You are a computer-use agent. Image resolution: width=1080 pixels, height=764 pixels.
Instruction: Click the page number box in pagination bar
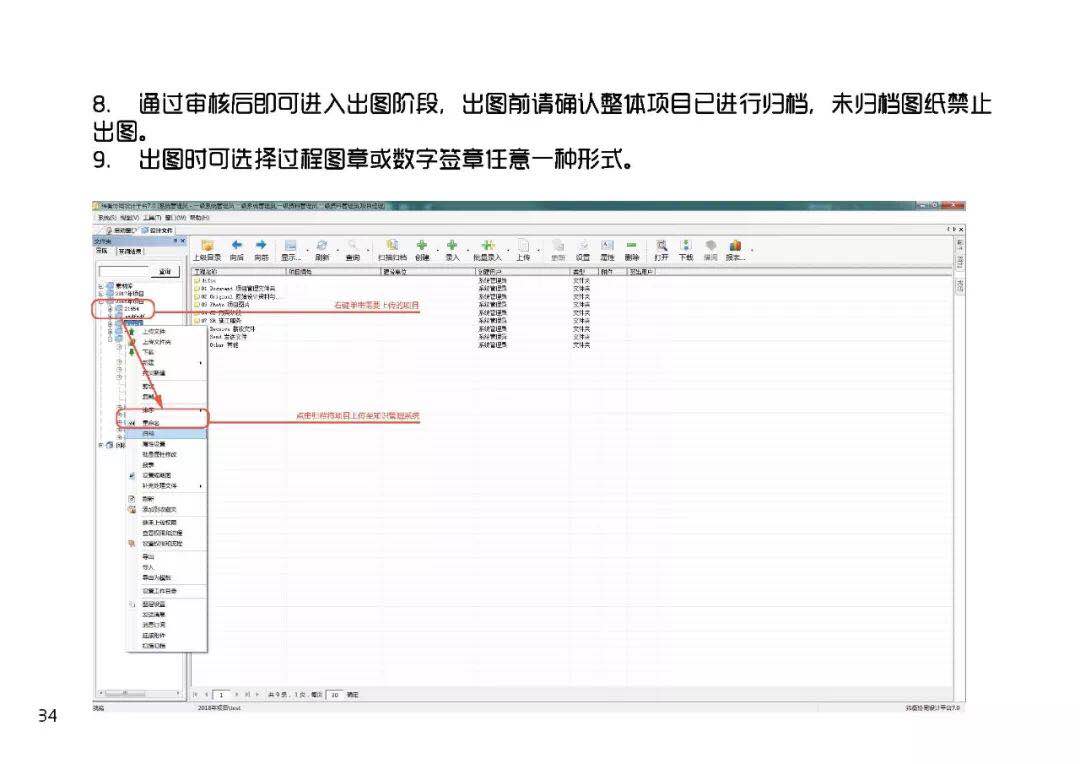click(x=217, y=694)
